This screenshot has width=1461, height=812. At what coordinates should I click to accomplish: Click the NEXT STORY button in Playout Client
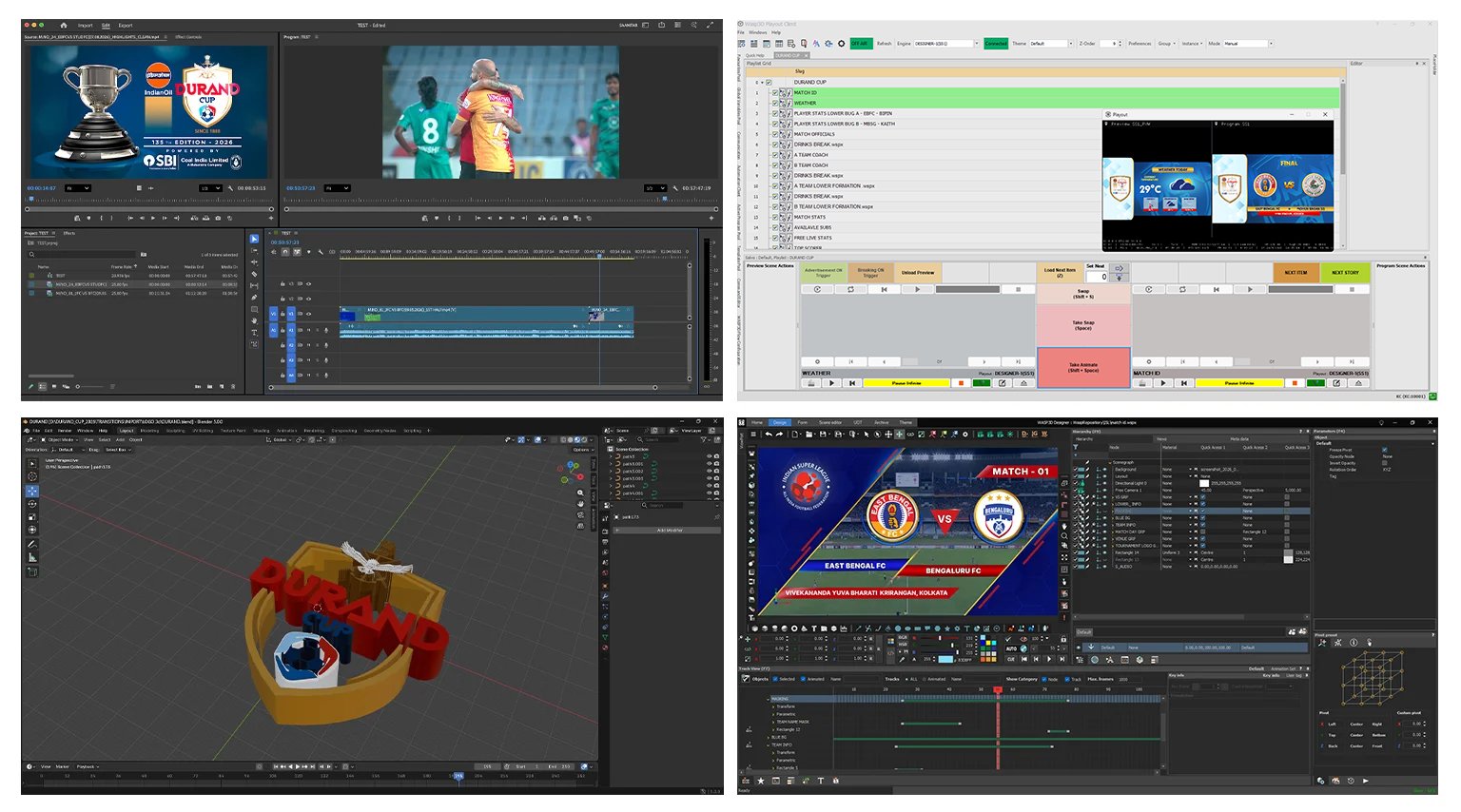1345,273
